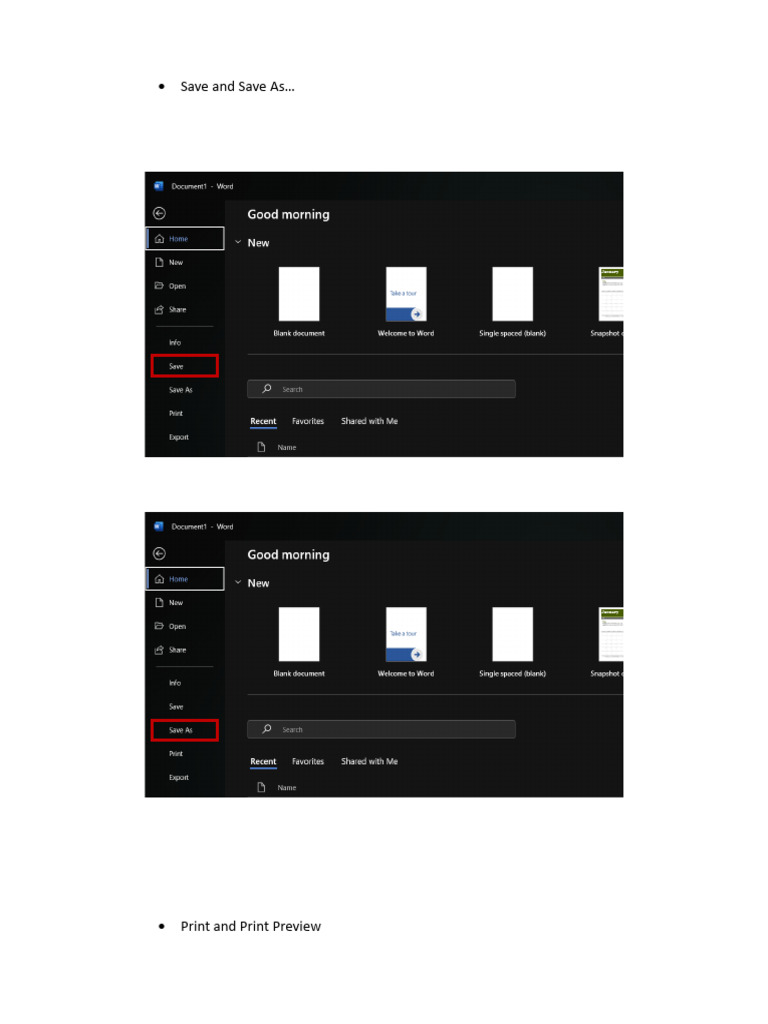
Task: Open Export in the second screenshot's sidebar
Action: (179, 777)
